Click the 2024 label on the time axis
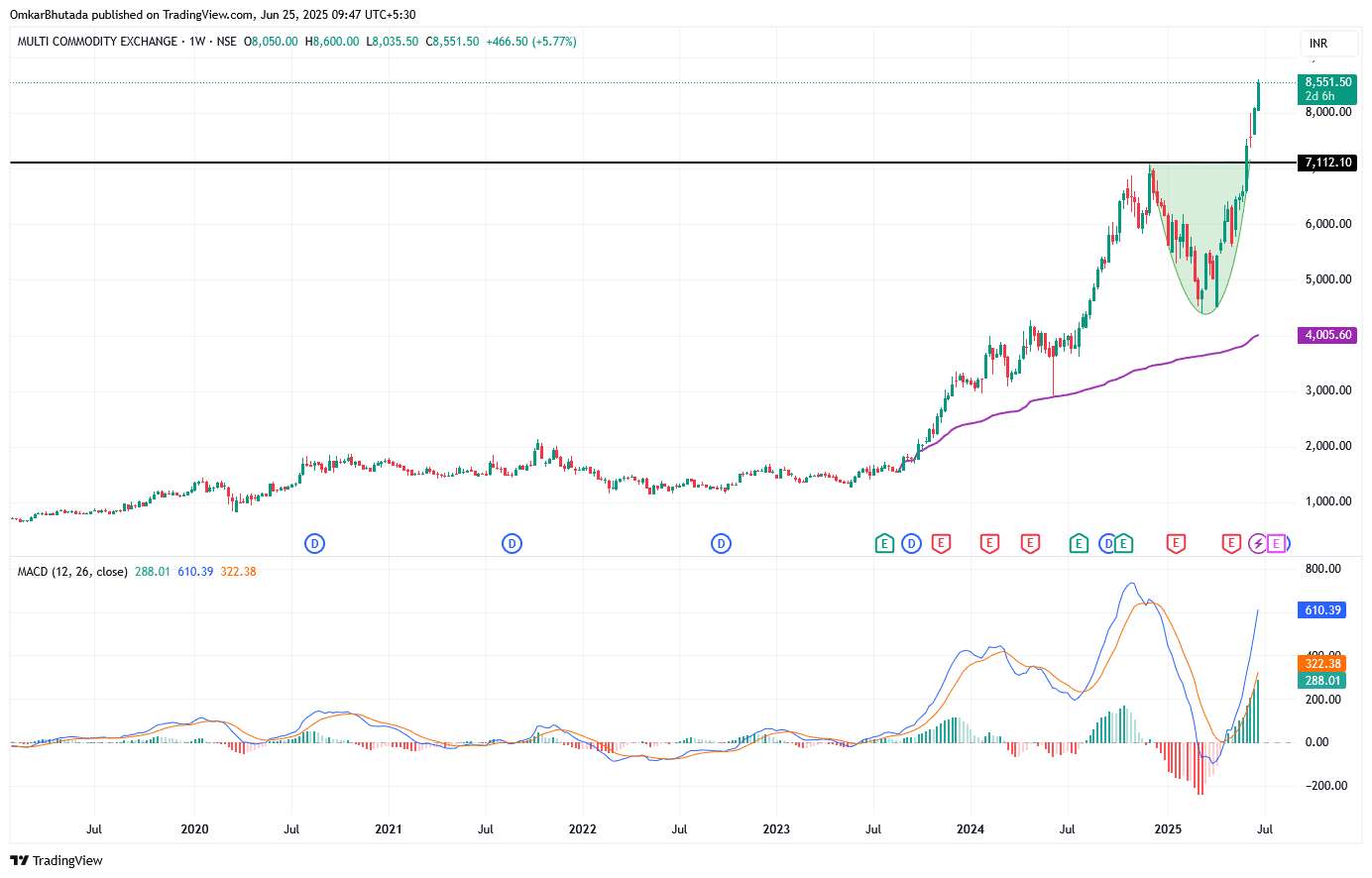The width and height of the screenshot is (1372, 878). point(971,829)
